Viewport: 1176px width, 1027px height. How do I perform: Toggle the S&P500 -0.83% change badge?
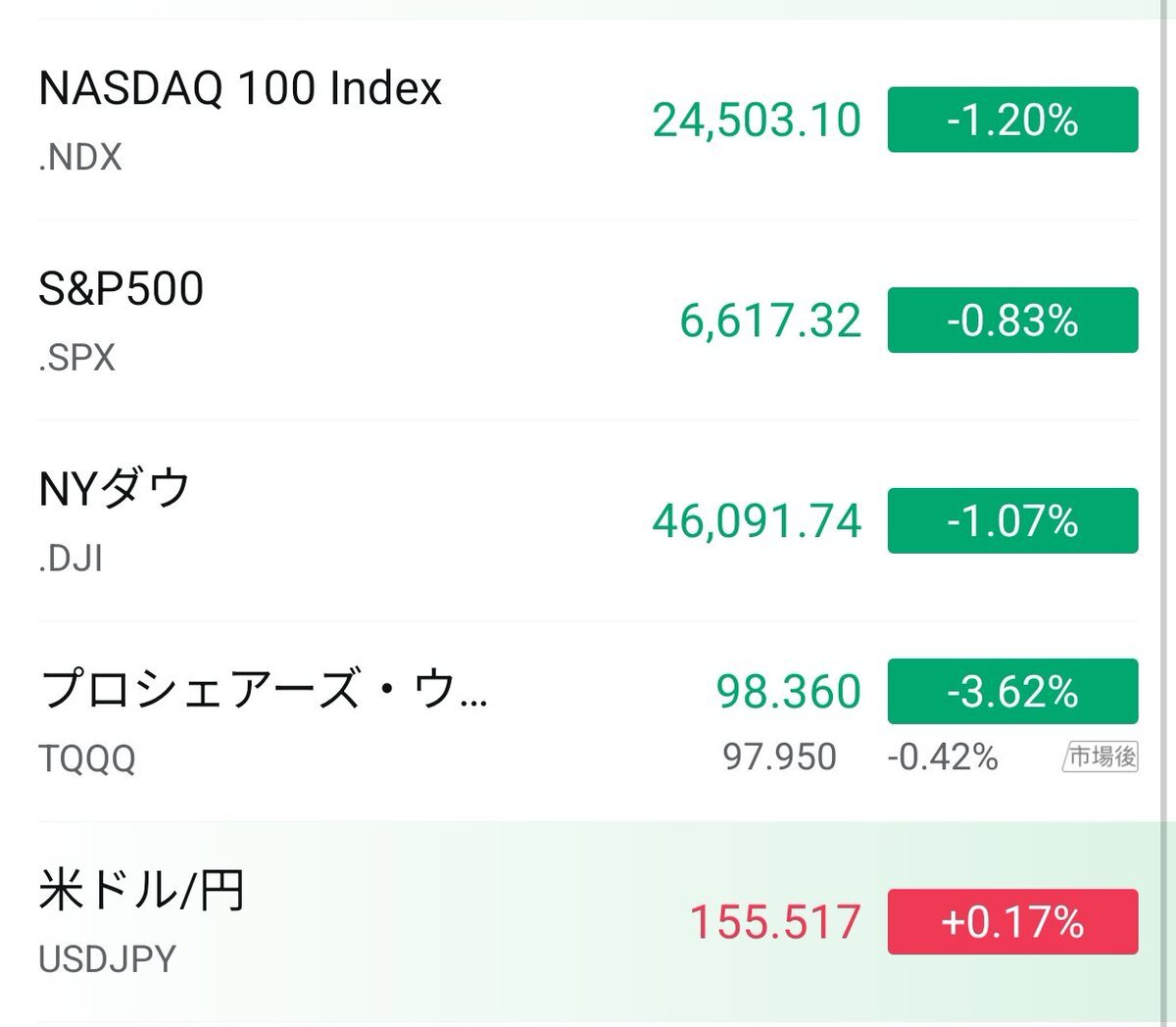(x=1012, y=320)
